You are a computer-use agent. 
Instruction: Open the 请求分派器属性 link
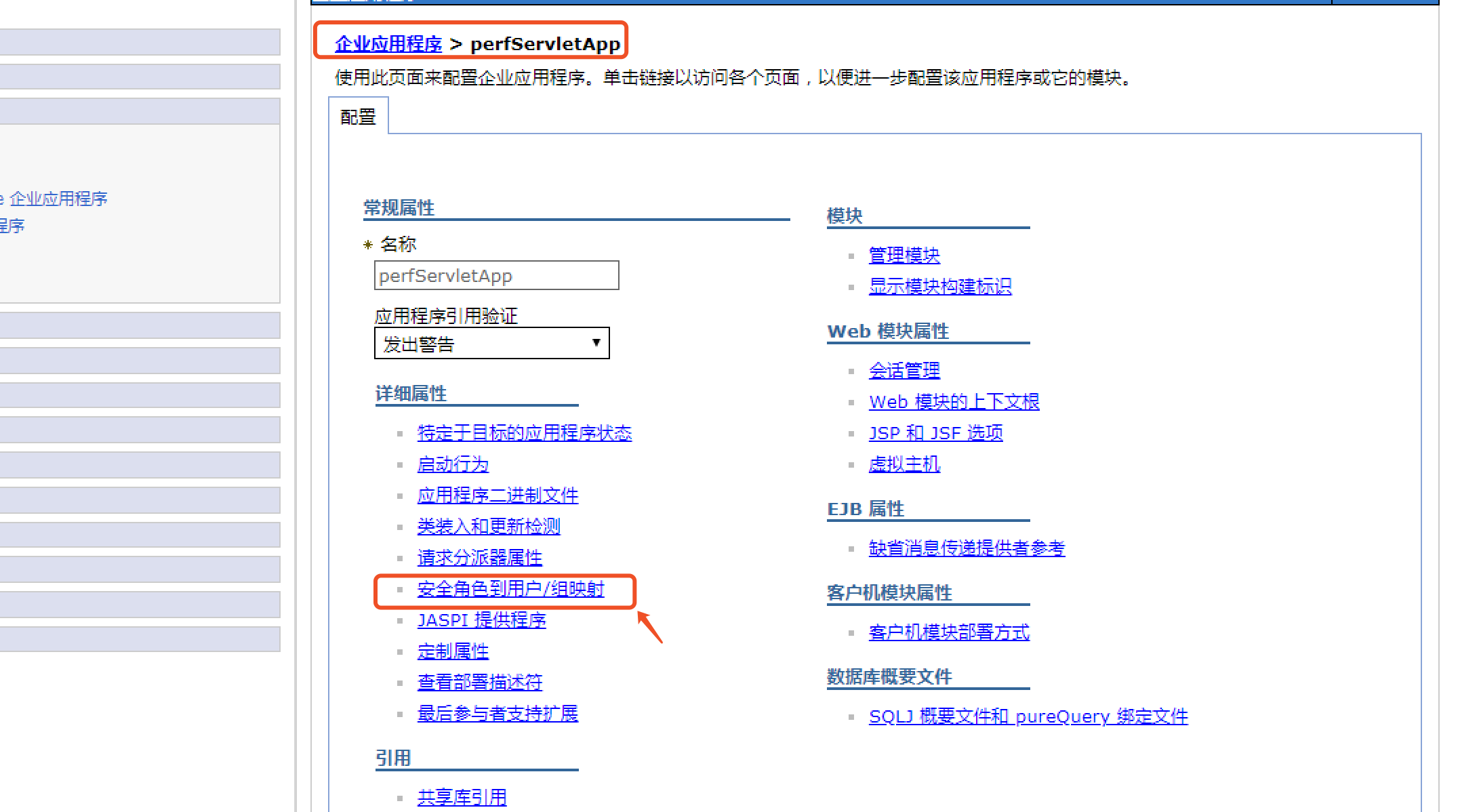pyautogui.click(x=480, y=558)
